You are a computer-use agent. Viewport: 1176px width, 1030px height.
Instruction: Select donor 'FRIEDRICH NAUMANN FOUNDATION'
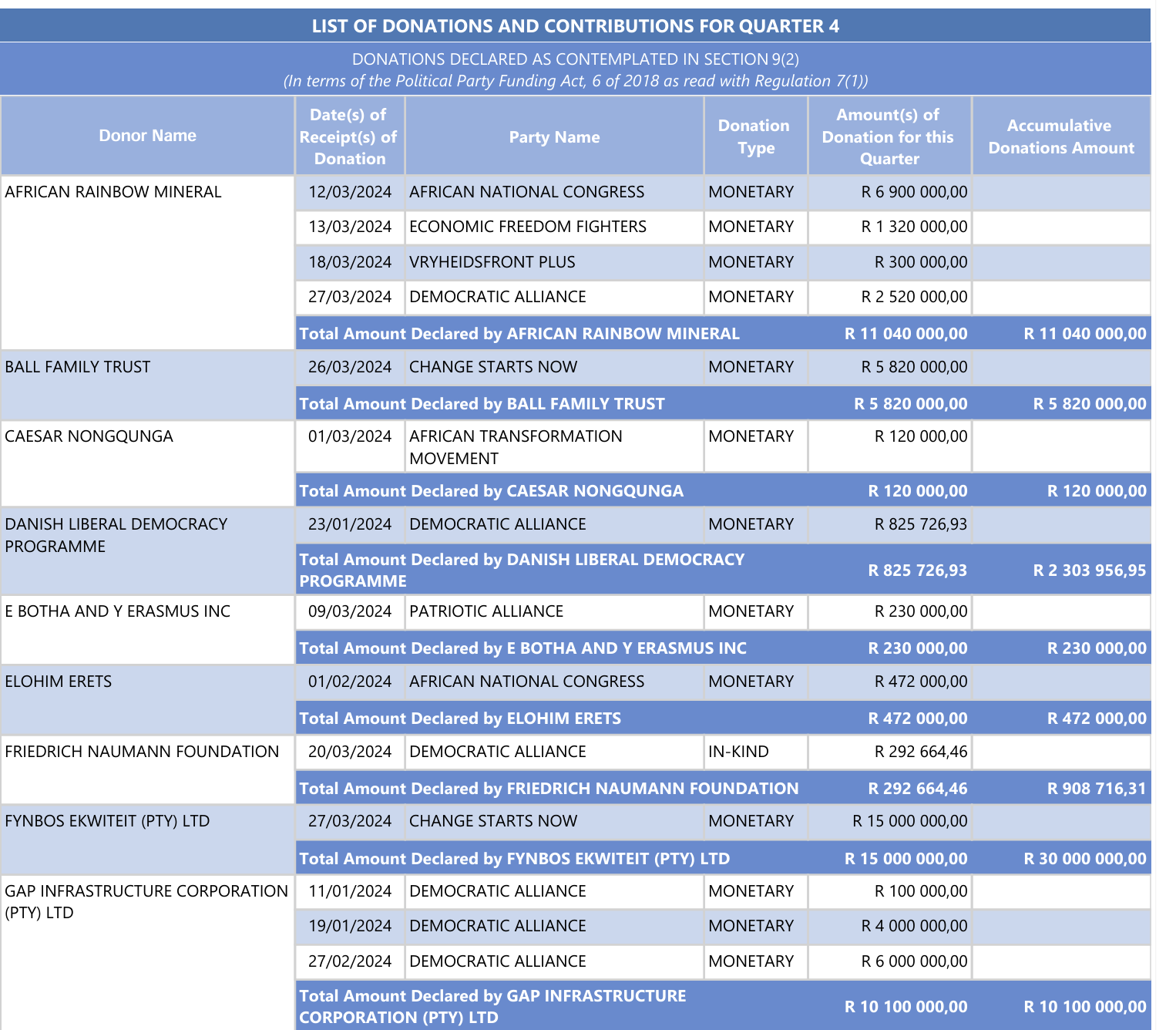(142, 752)
